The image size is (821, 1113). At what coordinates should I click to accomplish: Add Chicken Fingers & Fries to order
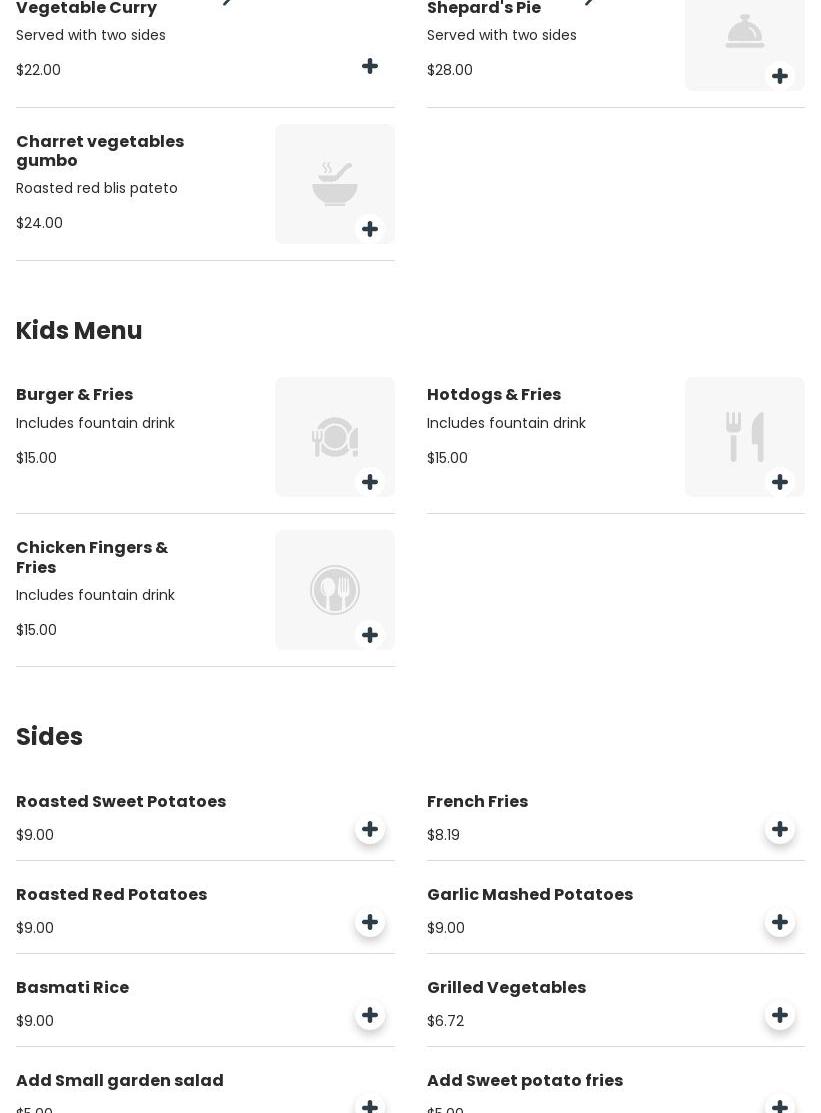370,636
